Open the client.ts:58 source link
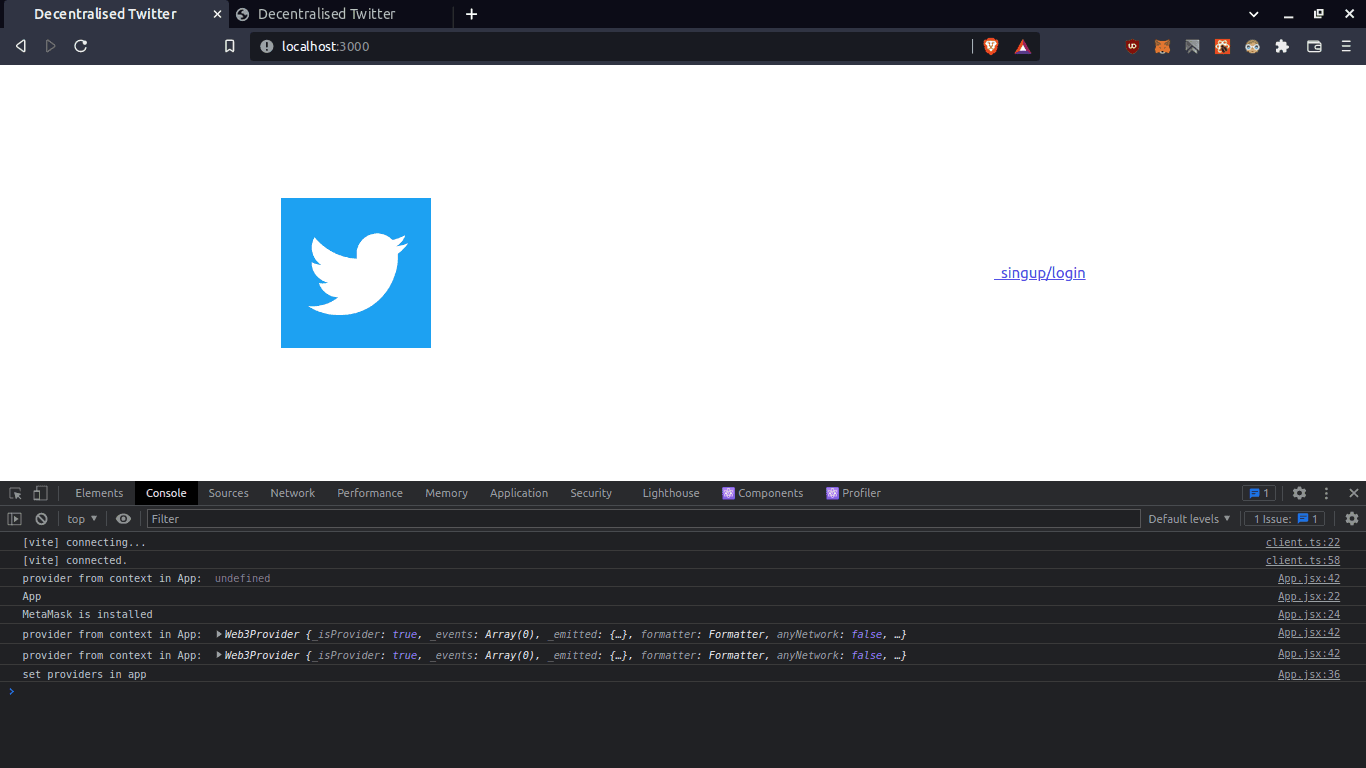1366x768 pixels. coord(1302,560)
